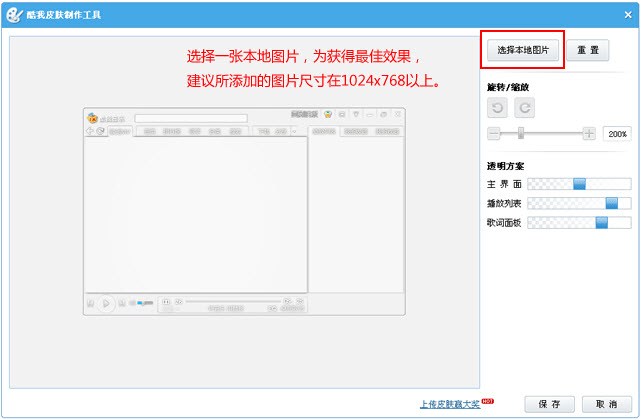Image resolution: width=640 pixels, height=419 pixels.
Task: Click the 保存 save button
Action: (x=549, y=404)
